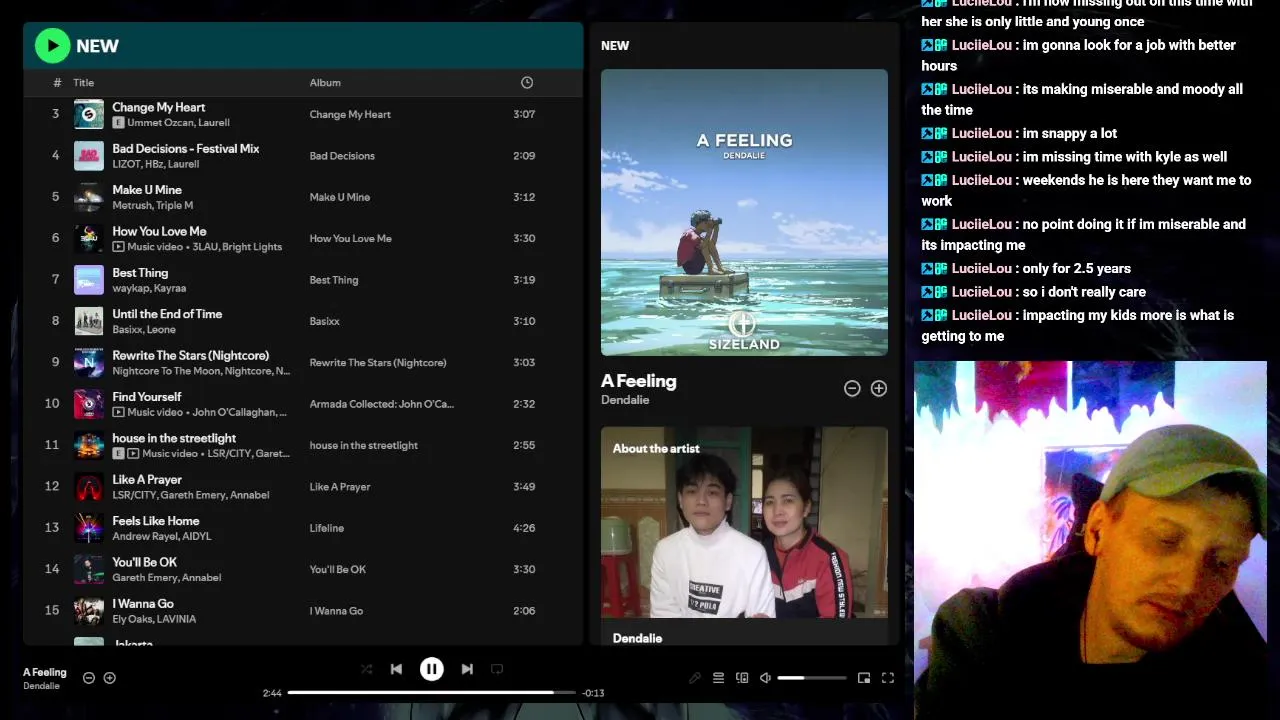
Task: Select the track title I Wanna Go
Action: [143, 604]
